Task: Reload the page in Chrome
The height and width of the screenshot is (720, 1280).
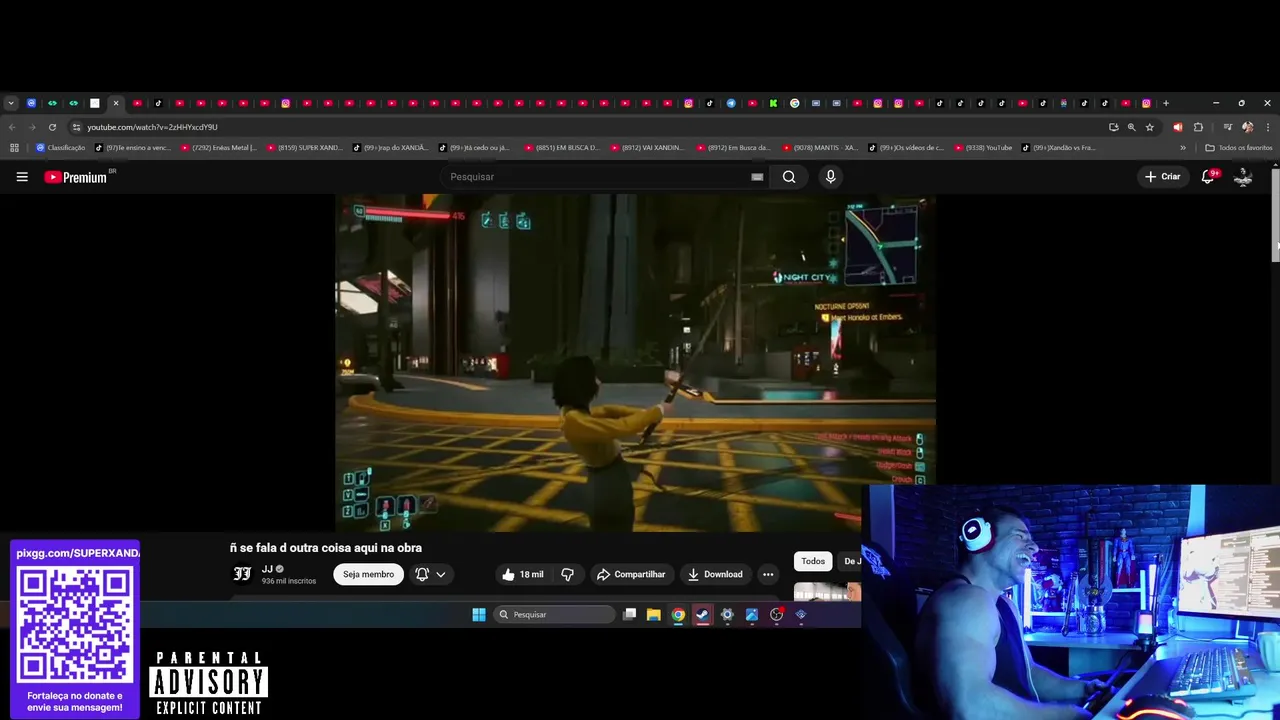Action: coord(52,127)
